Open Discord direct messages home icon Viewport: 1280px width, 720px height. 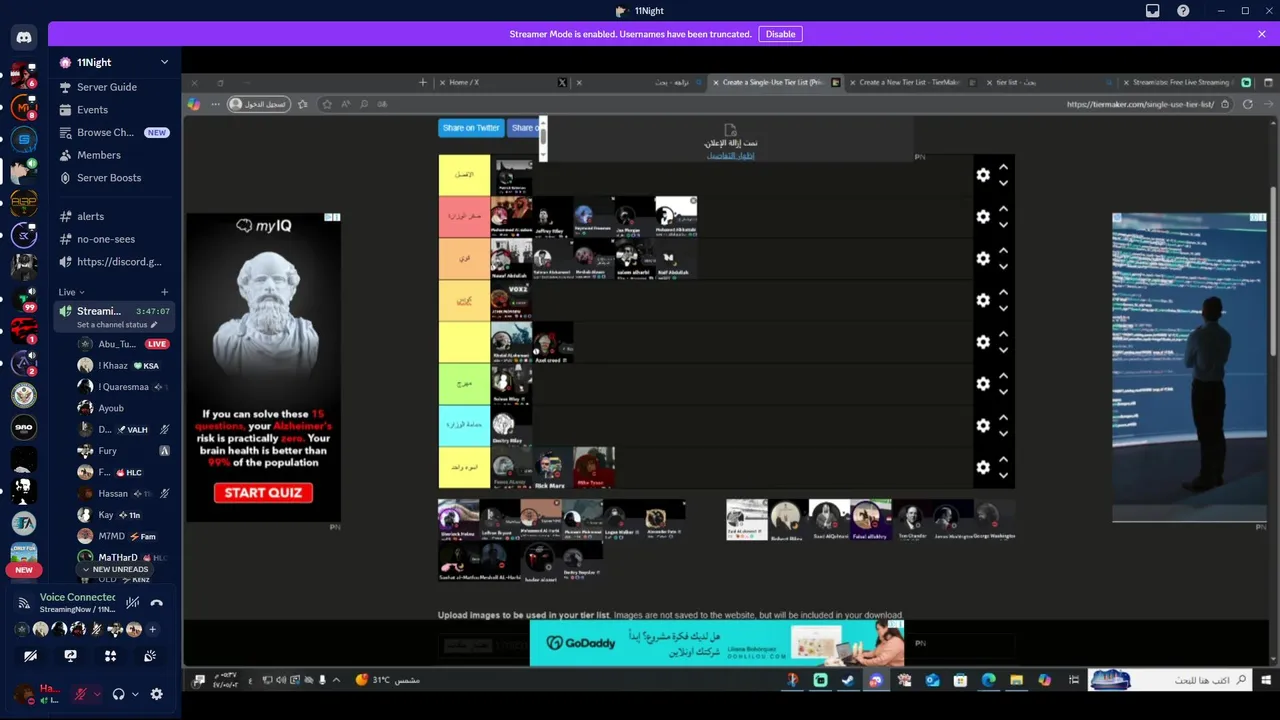24,38
